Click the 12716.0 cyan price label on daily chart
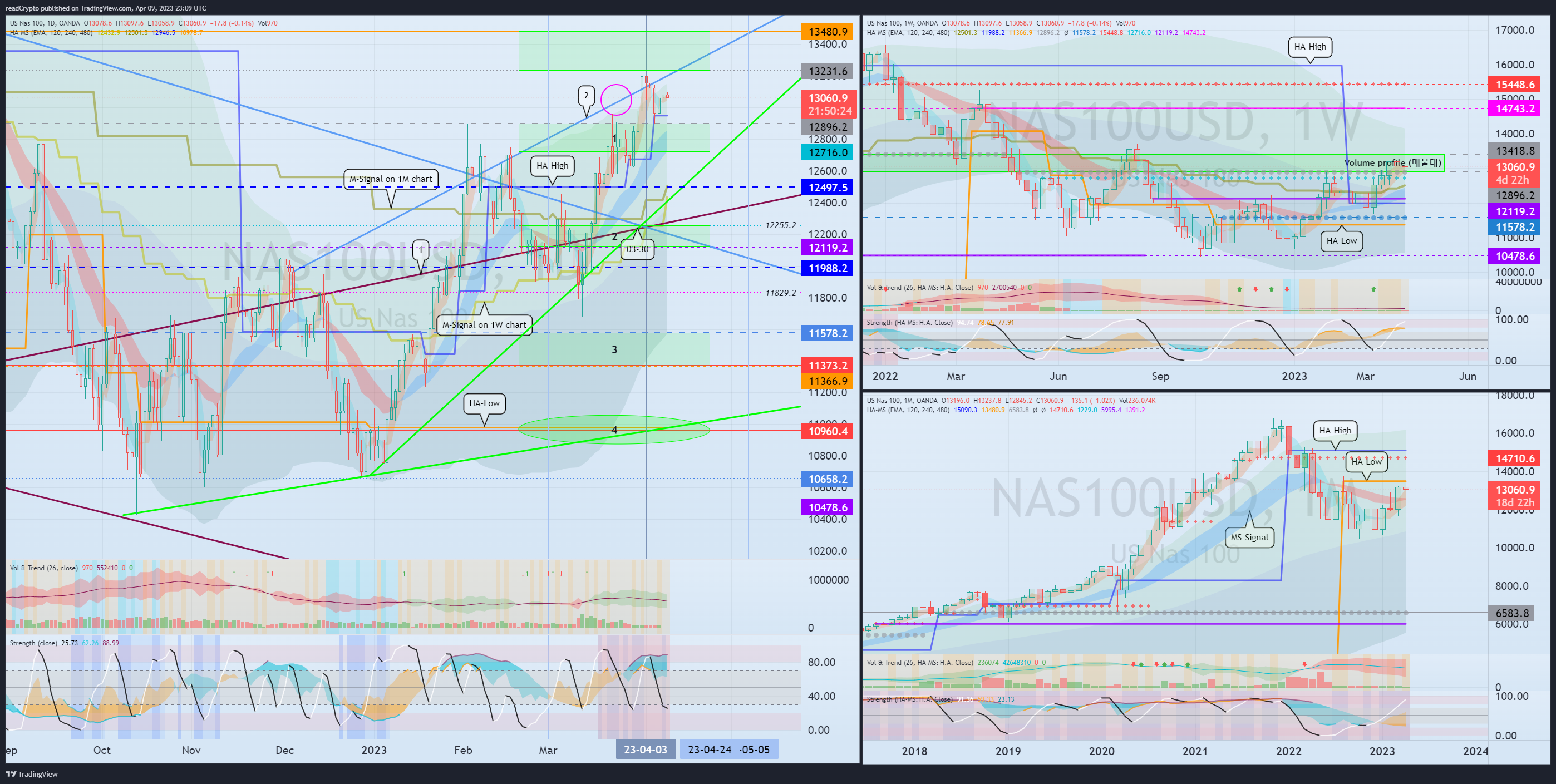 click(x=828, y=152)
